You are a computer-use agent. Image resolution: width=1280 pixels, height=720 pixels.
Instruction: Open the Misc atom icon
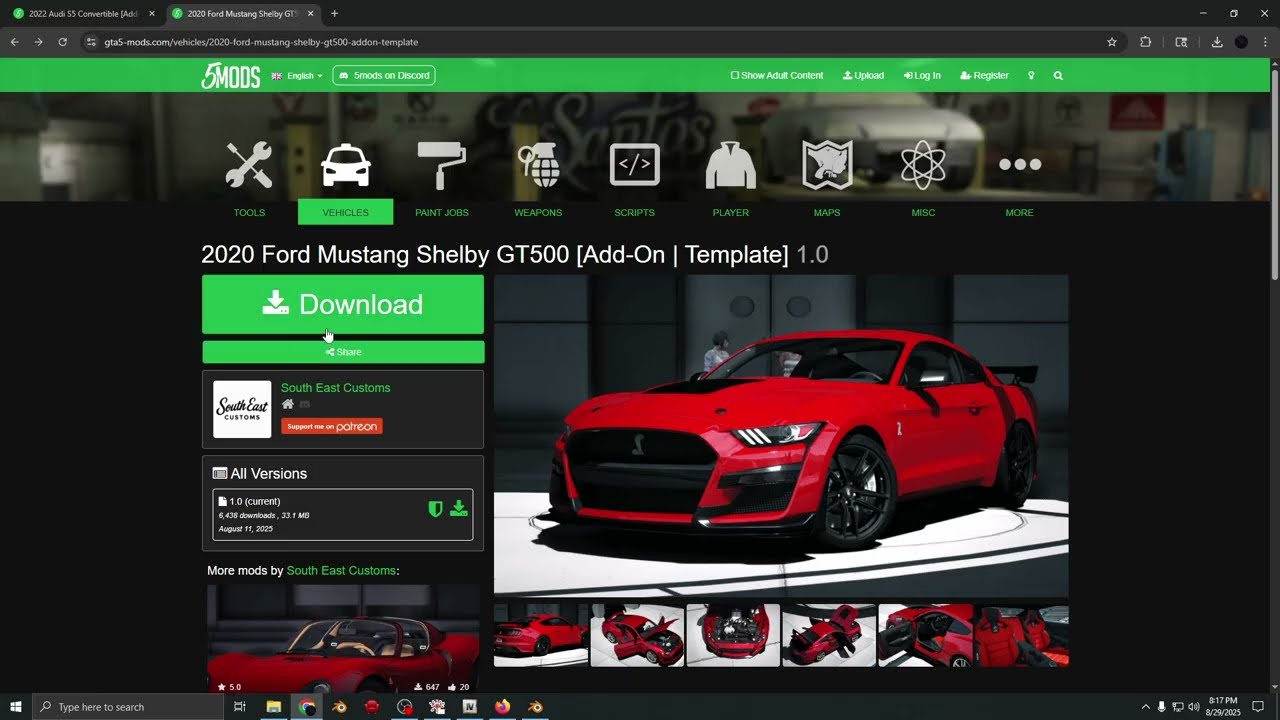point(923,165)
